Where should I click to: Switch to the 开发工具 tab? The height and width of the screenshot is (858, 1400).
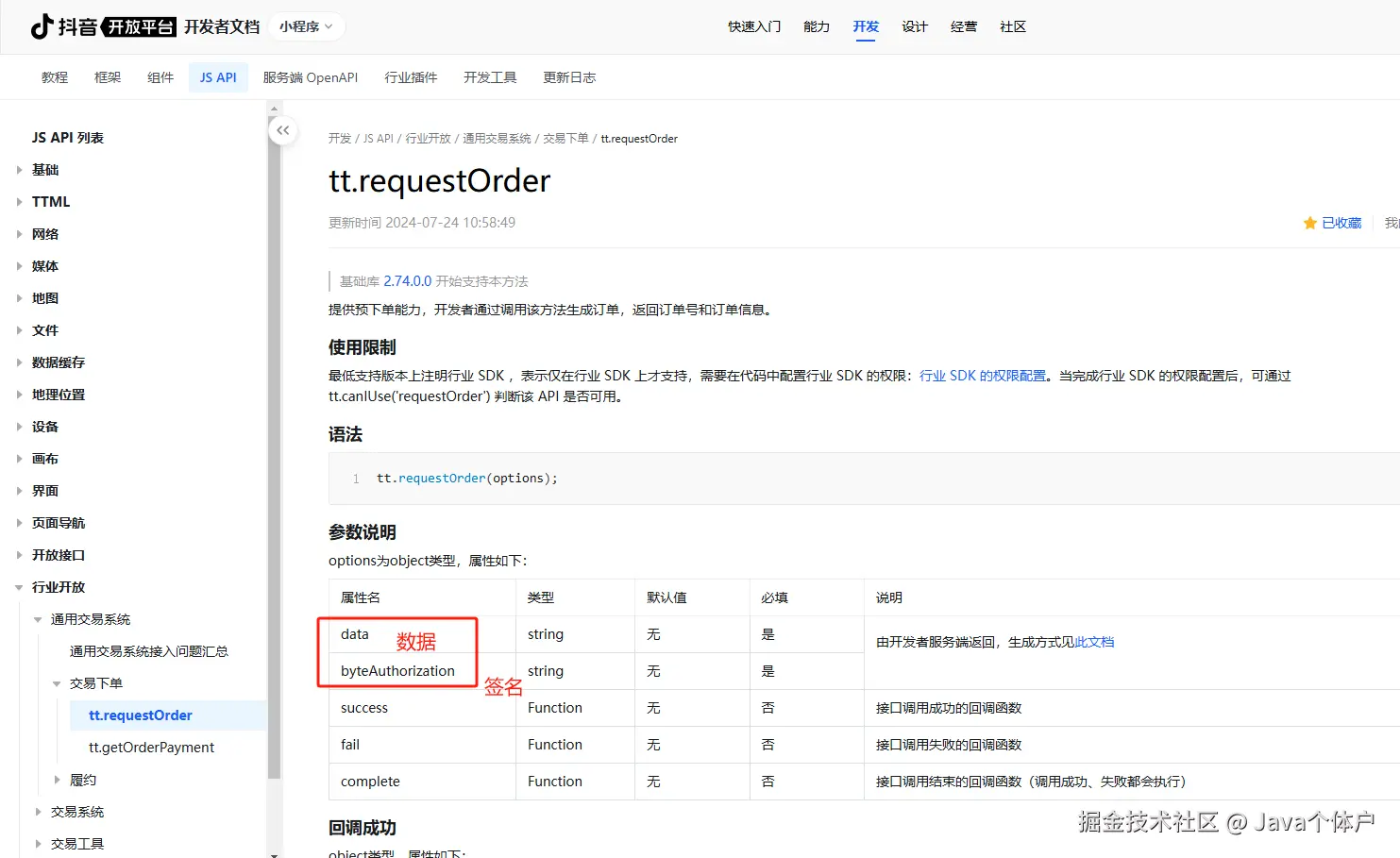490,77
